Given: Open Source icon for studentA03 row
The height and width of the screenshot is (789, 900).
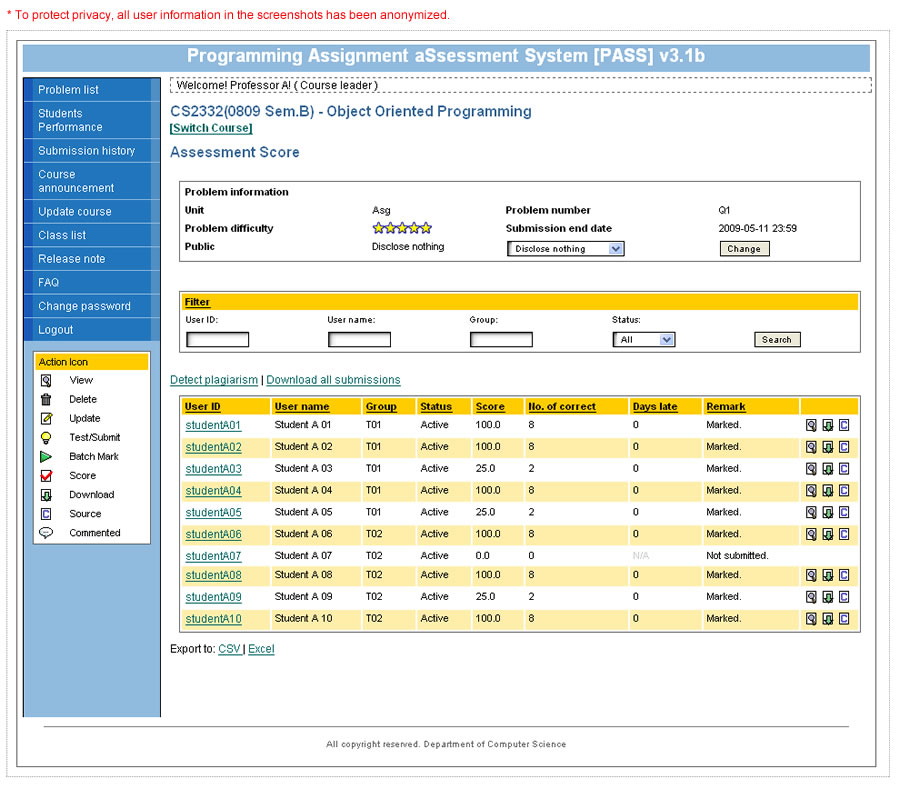Looking at the screenshot, I should coord(844,469).
